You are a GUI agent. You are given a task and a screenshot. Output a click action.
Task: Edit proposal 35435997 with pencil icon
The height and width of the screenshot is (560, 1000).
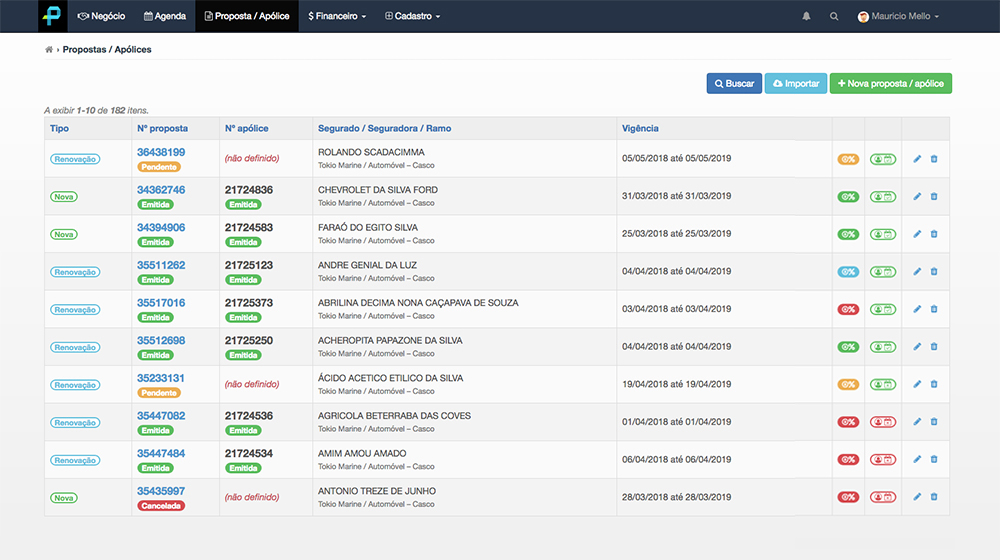pyautogui.click(x=917, y=497)
